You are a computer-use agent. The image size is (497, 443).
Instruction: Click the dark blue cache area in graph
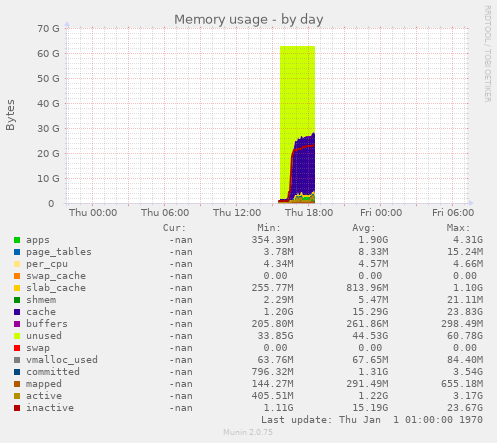303,170
